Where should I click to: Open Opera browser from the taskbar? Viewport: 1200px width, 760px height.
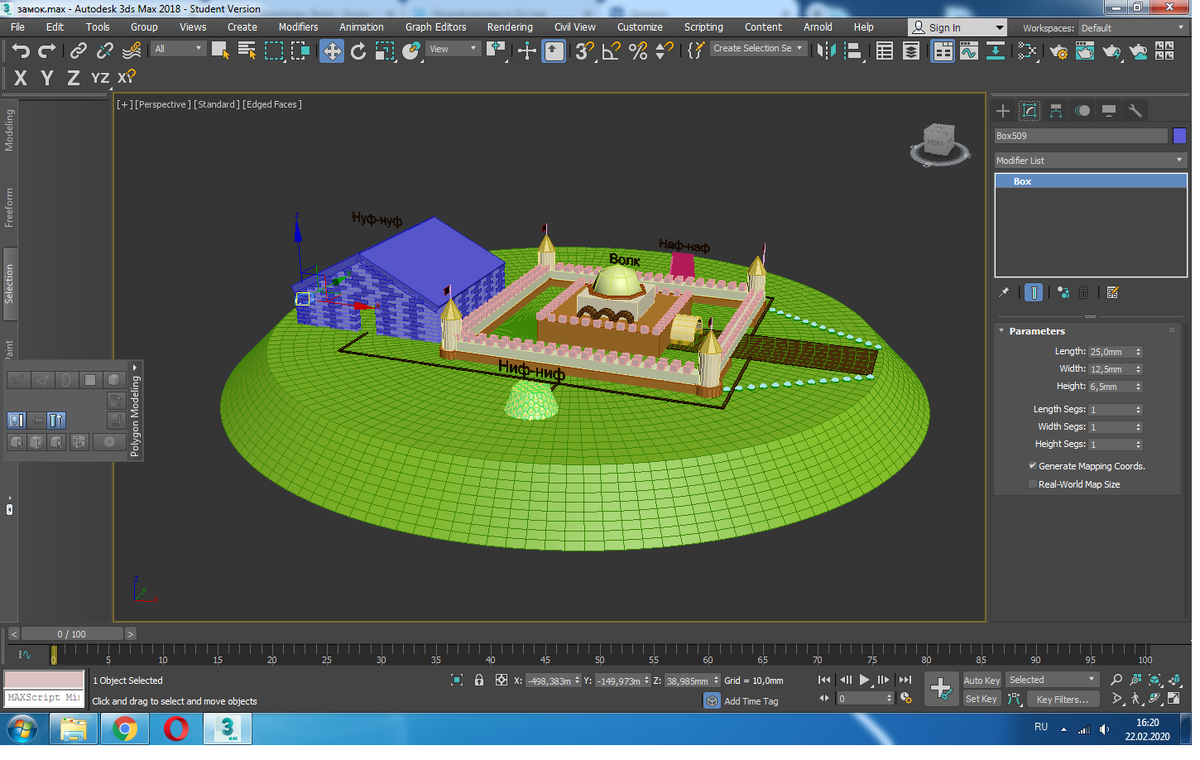tap(176, 729)
